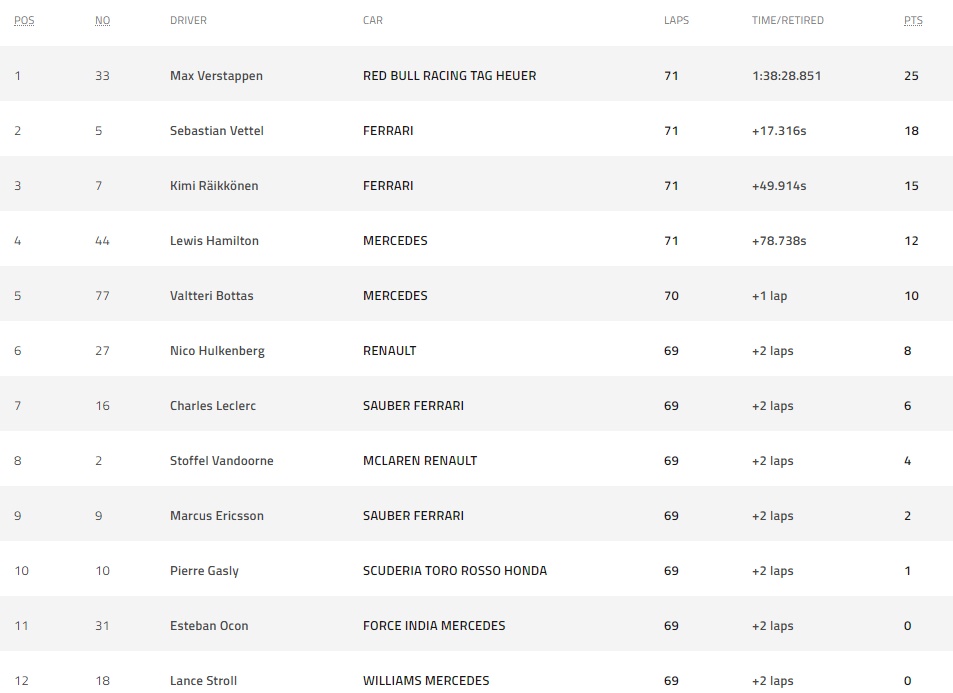Open Max Verstappen driver name
The image size is (953, 693).
[x=216, y=76]
